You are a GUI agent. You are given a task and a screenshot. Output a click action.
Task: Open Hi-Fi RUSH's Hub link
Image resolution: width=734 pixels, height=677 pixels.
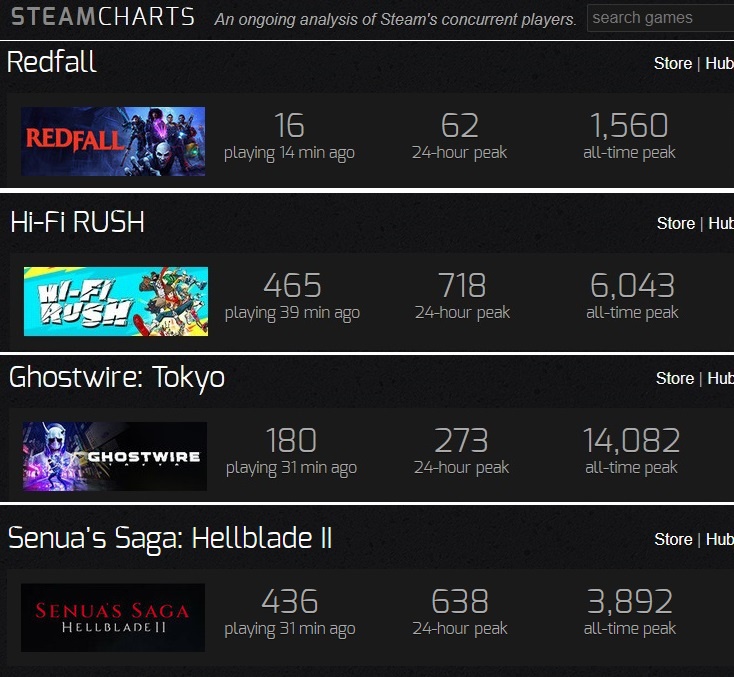(721, 223)
